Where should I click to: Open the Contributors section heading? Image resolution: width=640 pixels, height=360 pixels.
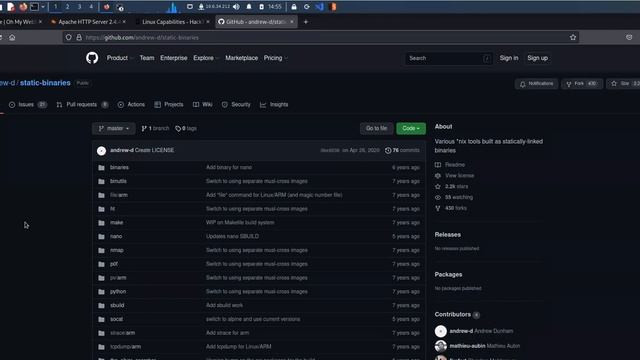point(453,315)
